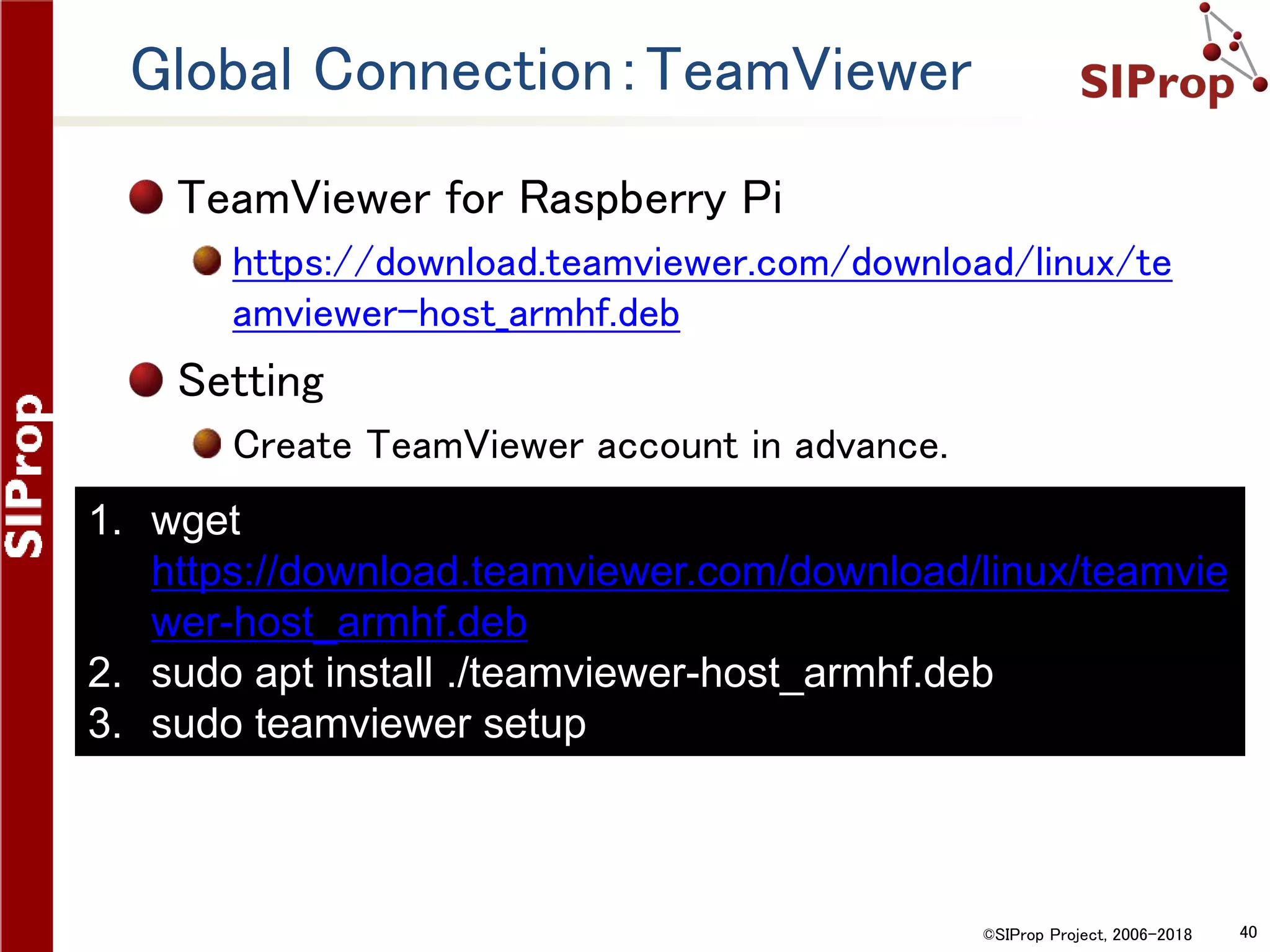Click the red bullet beside 'TeamViewer for Raspberry Pi'

coord(146,197)
